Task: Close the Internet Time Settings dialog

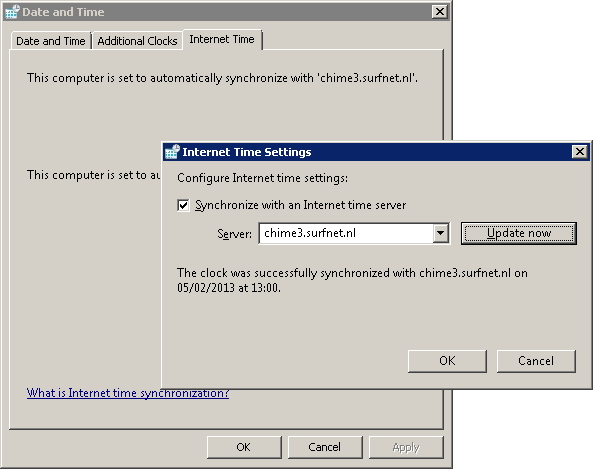Action: point(580,152)
